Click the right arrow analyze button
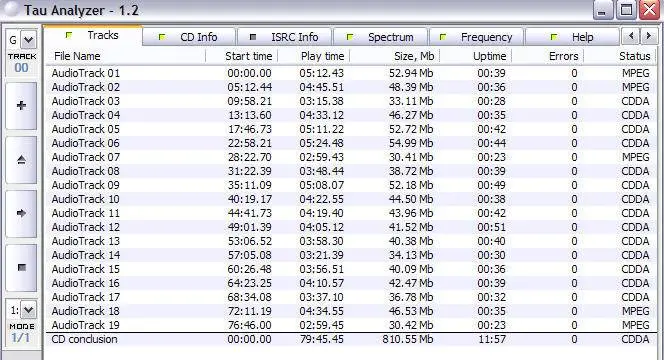The width and height of the screenshot is (664, 360). [21, 213]
